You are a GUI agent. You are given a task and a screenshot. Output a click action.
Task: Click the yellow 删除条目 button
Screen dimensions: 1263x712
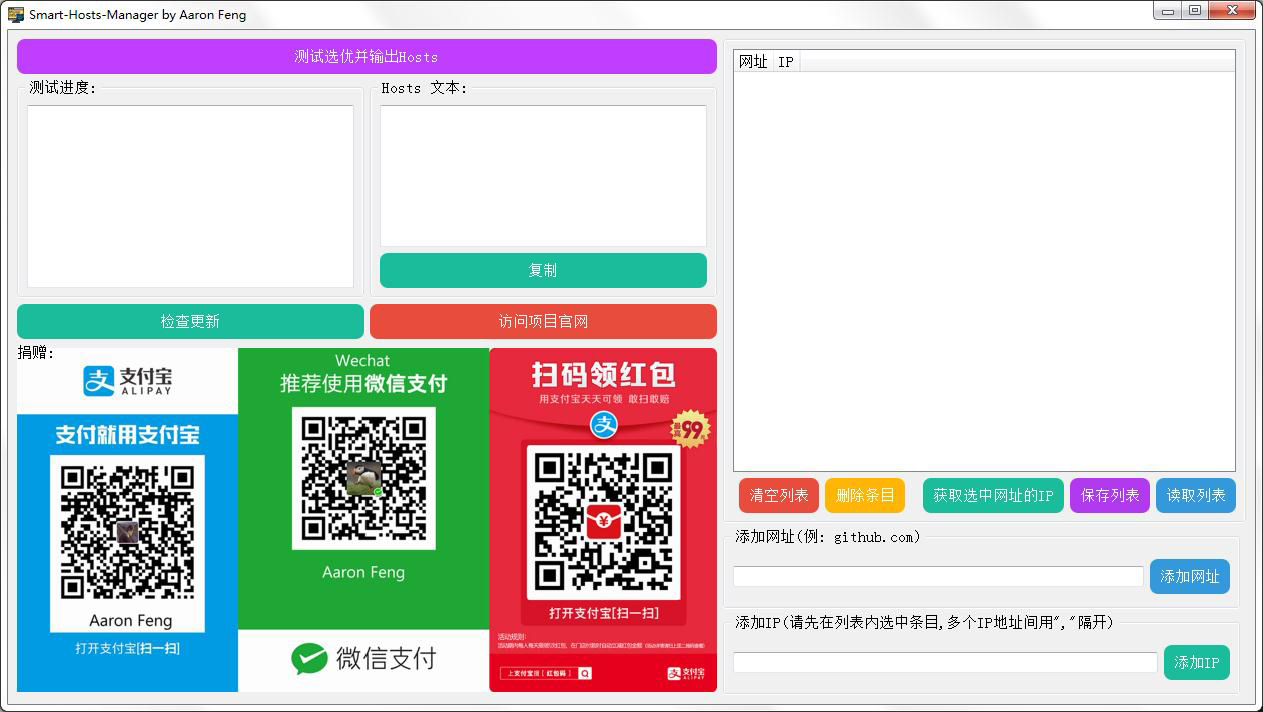pos(864,496)
